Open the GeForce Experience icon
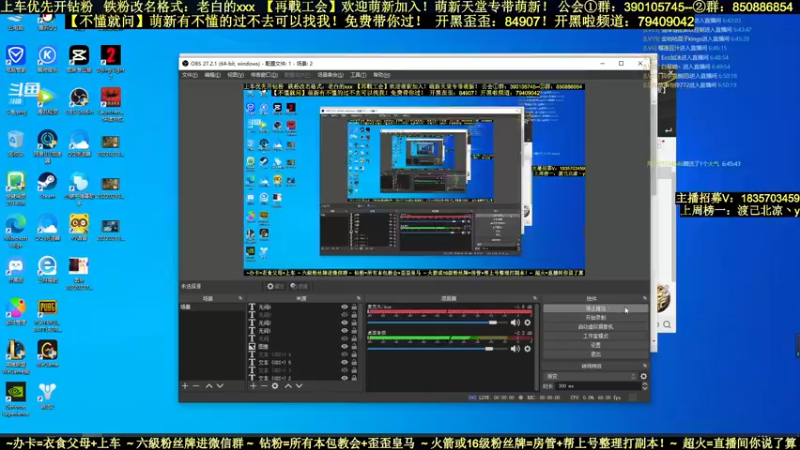800x450 pixels. (x=16, y=392)
